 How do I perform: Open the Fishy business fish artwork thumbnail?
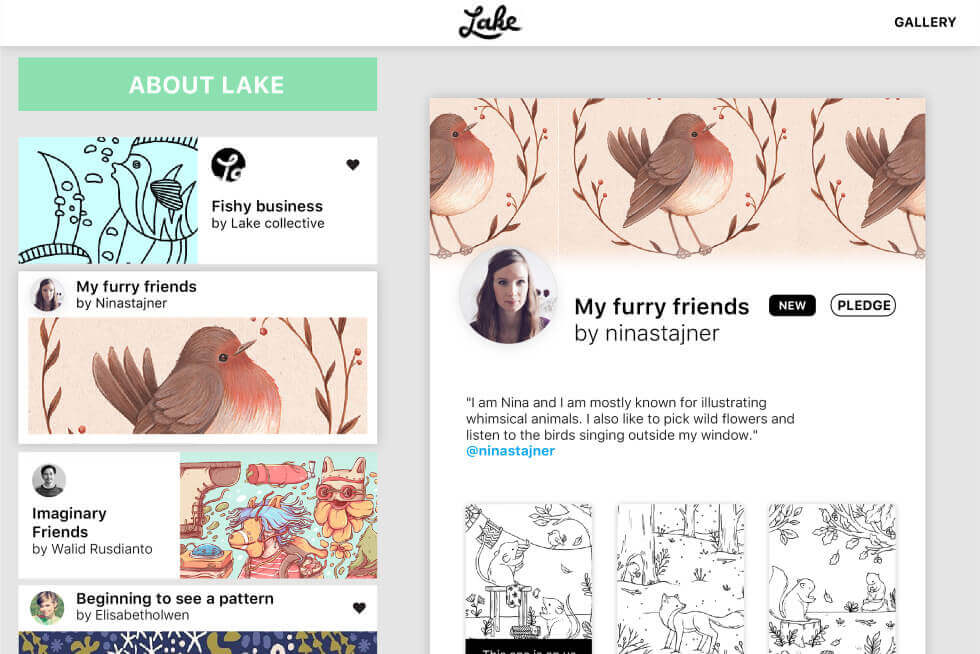pos(108,200)
